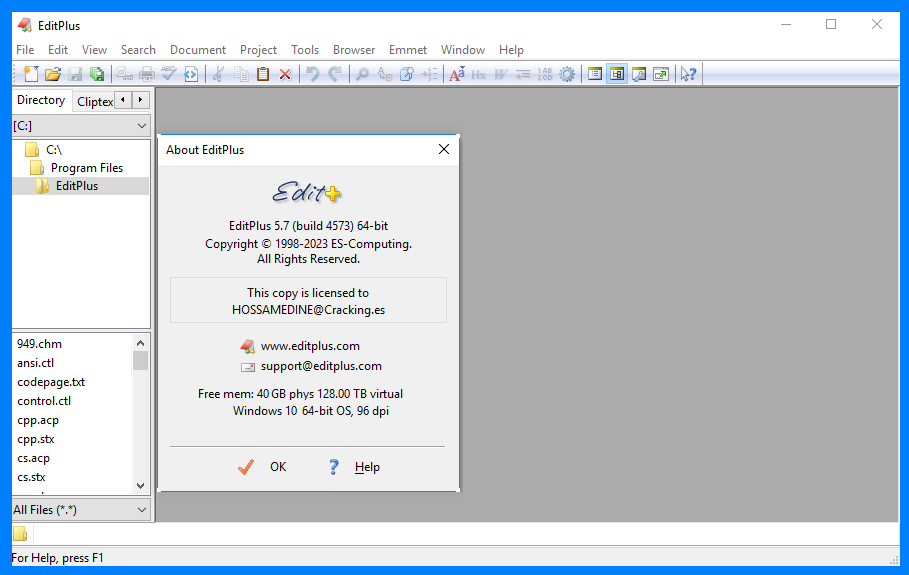Click the Print Preview icon

pyautogui.click(x=125, y=74)
